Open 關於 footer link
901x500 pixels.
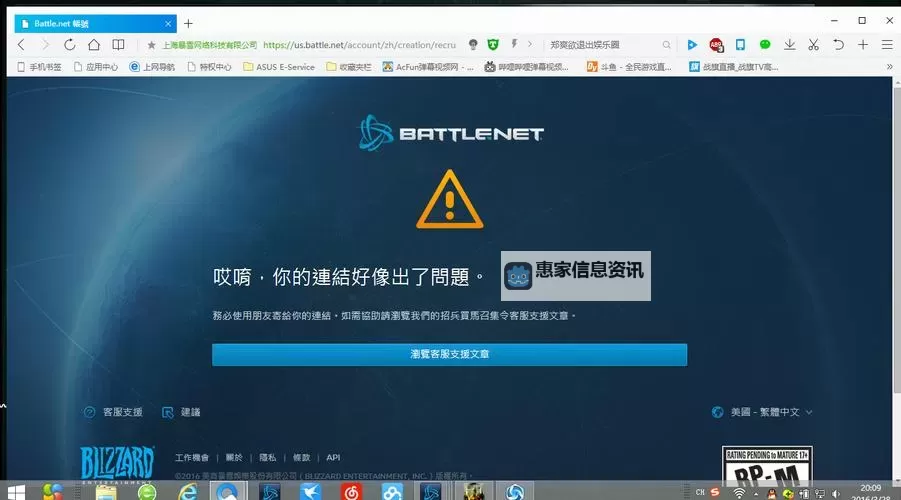point(234,457)
